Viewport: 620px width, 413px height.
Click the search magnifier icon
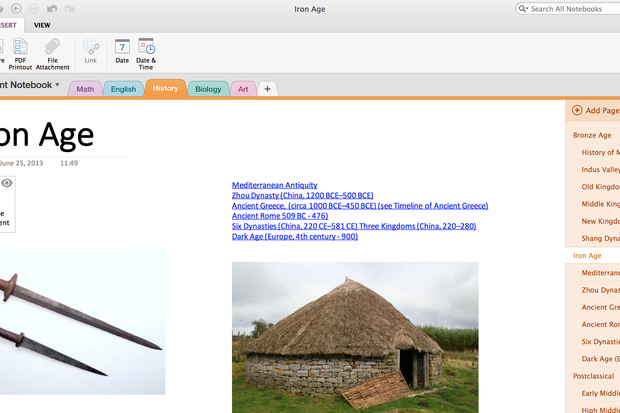tap(522, 8)
